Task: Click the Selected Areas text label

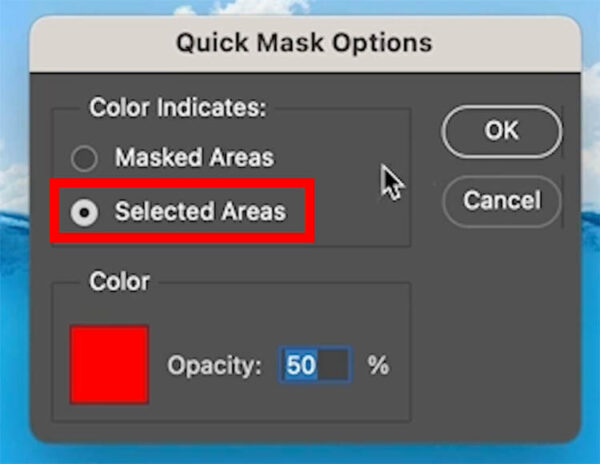Action: tap(200, 211)
